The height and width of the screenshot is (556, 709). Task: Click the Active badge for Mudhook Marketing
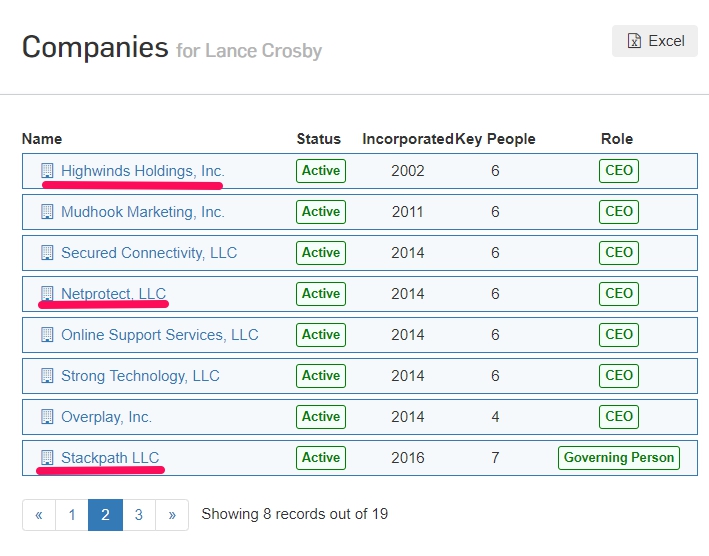pyautogui.click(x=321, y=212)
